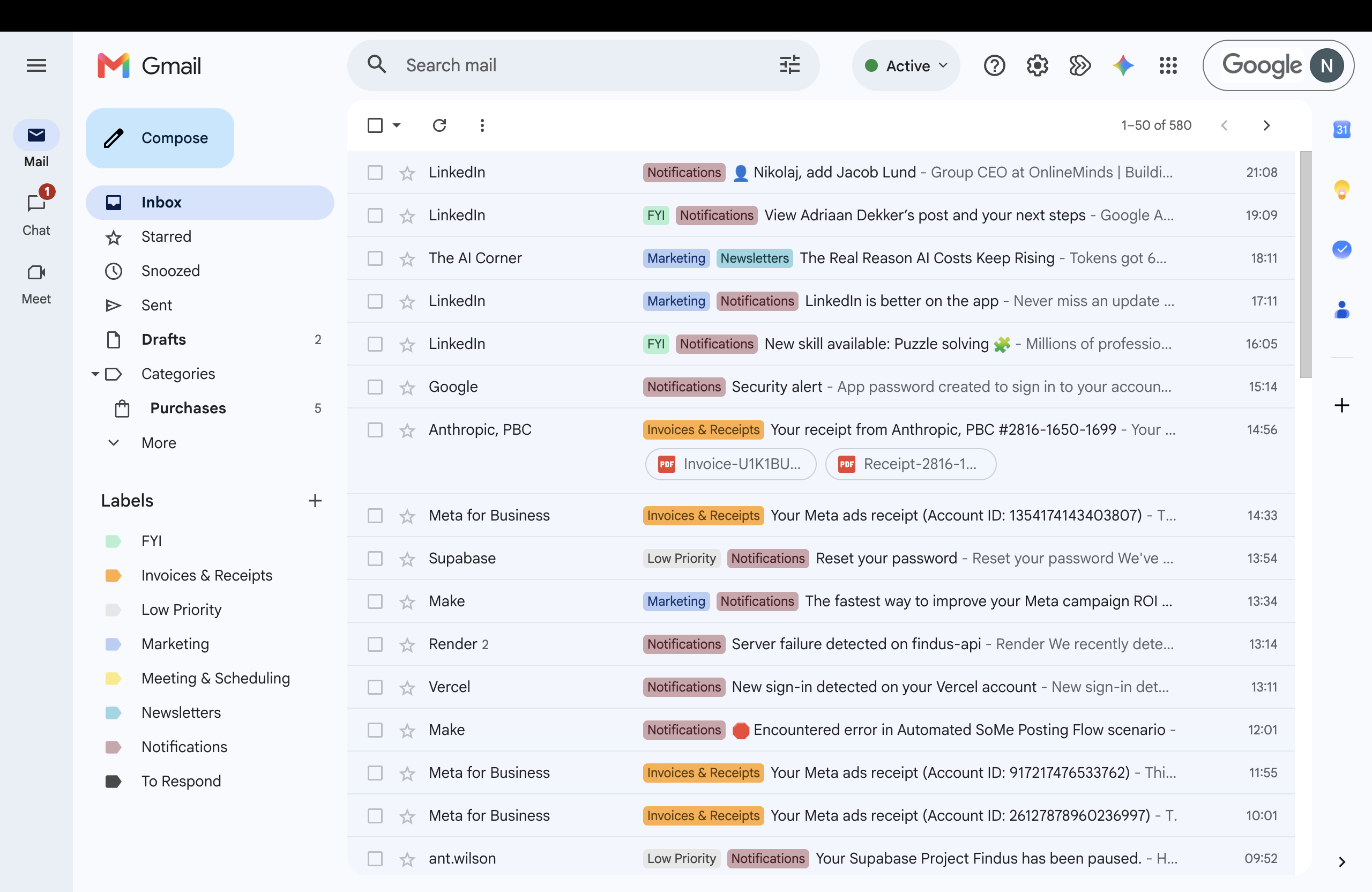The width and height of the screenshot is (1372, 892).
Task: Expand More in the sidebar
Action: (159, 443)
